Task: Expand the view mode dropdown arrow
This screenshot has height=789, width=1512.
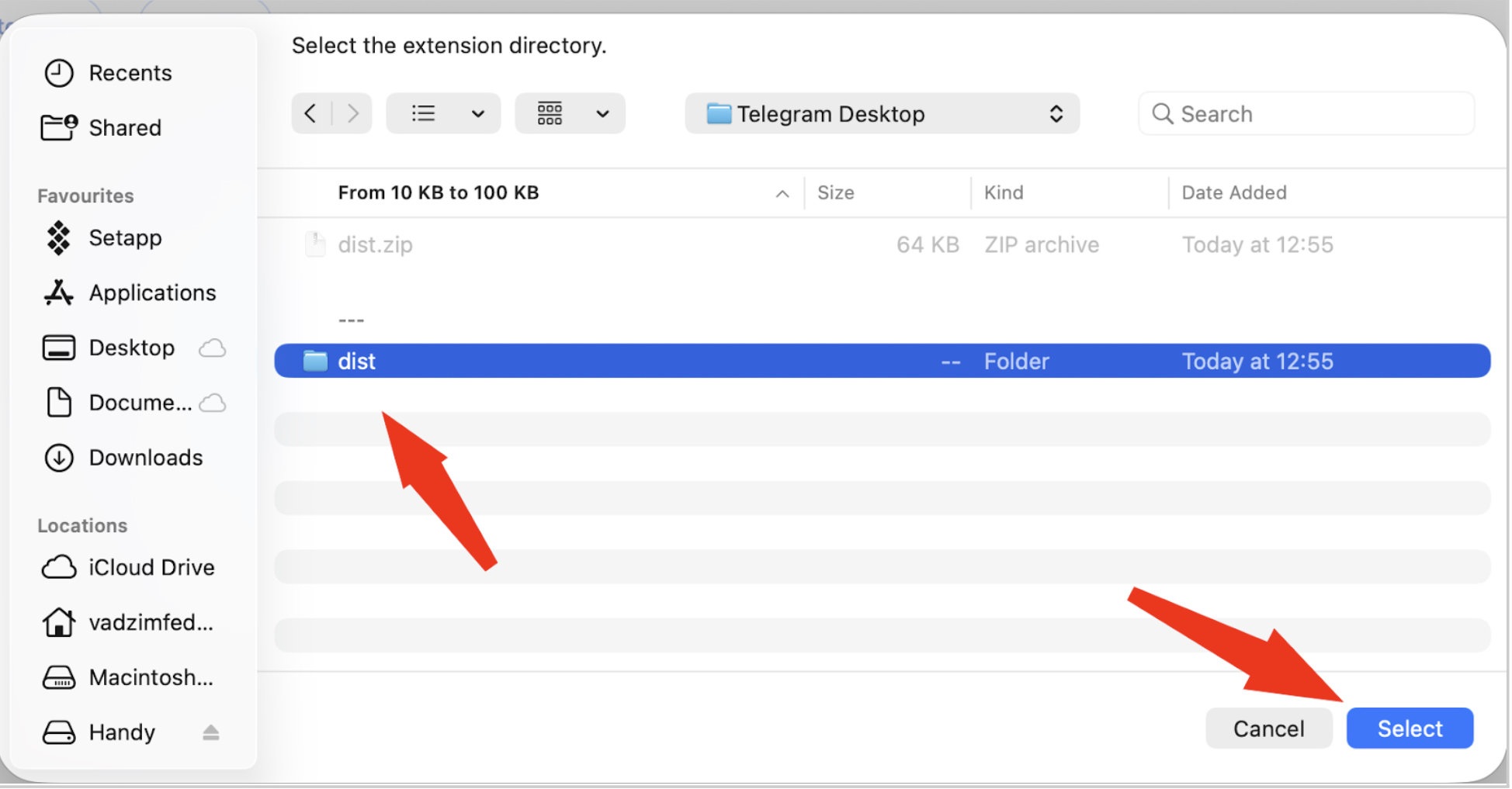Action: click(x=478, y=114)
